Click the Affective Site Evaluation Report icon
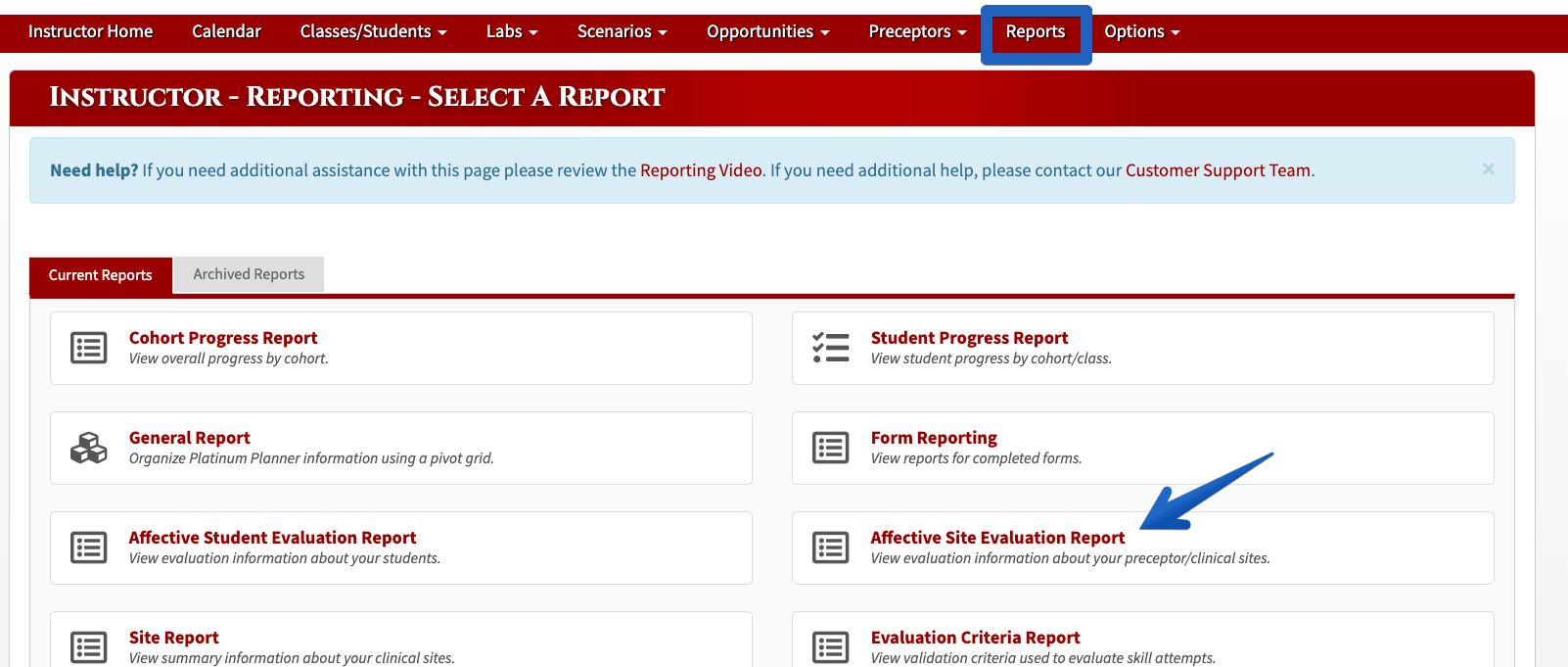Image resolution: width=1568 pixels, height=667 pixels. click(x=831, y=548)
